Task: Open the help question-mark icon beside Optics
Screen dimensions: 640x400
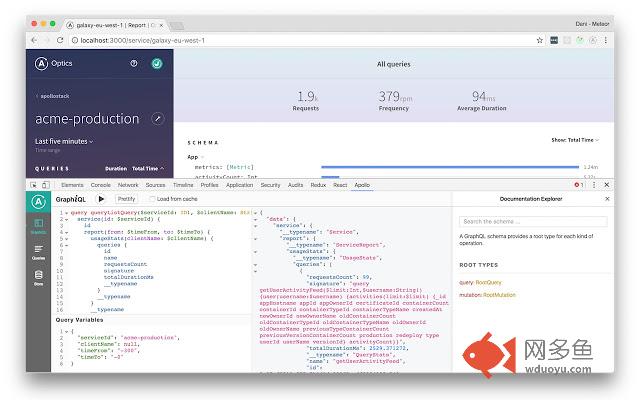Action: click(x=133, y=63)
